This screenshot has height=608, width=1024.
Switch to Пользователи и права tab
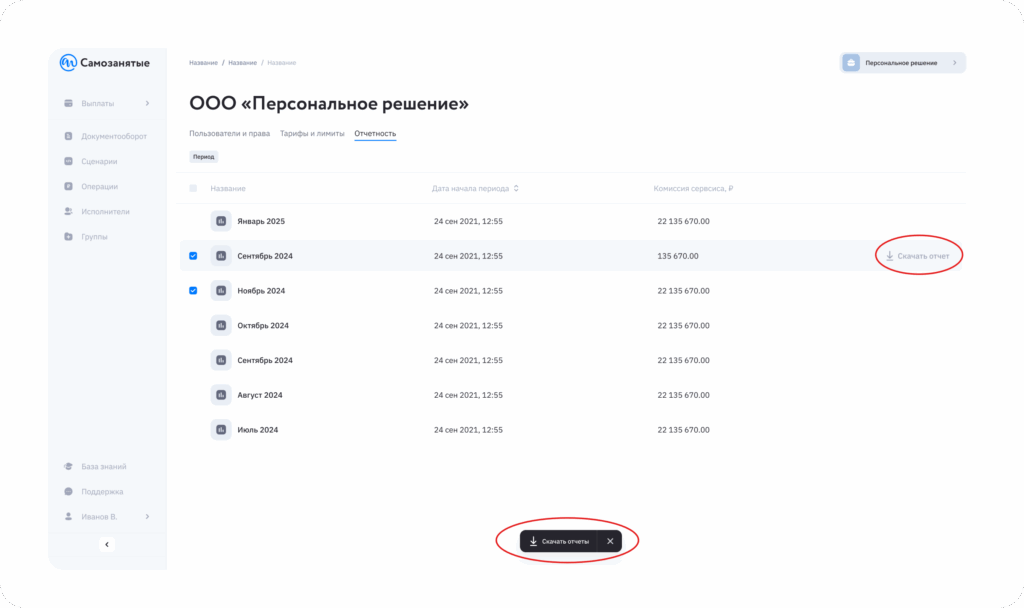point(229,133)
